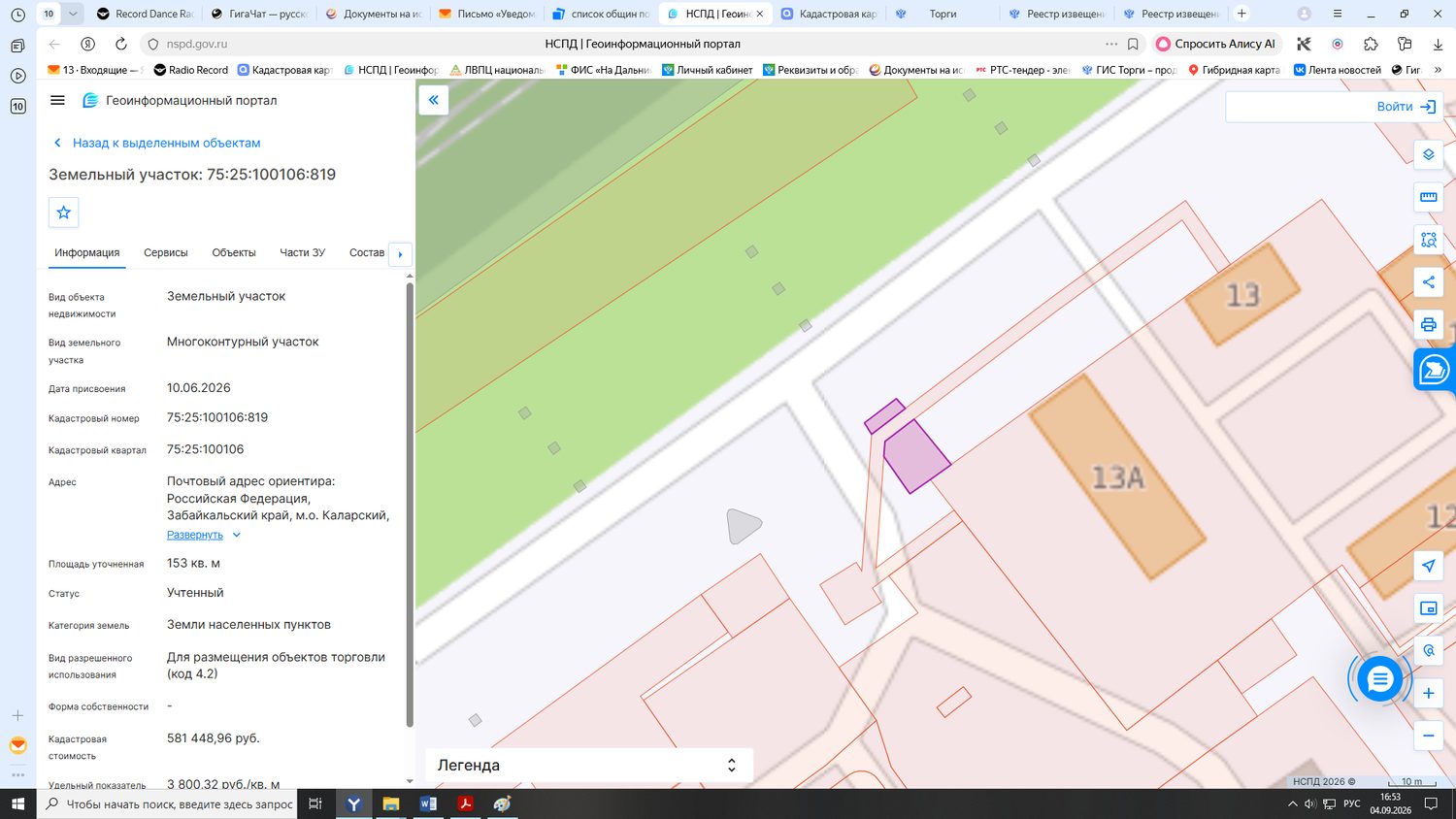
Task: Click the share map icon
Action: (x=1428, y=282)
